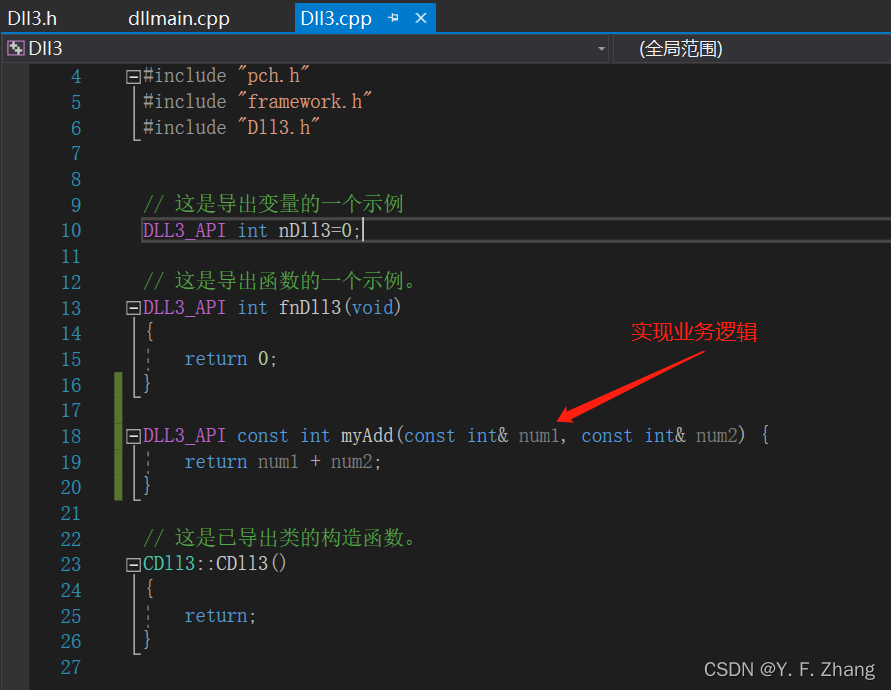
Task: Click the "Dll3.h" include string
Action: pos(278,127)
